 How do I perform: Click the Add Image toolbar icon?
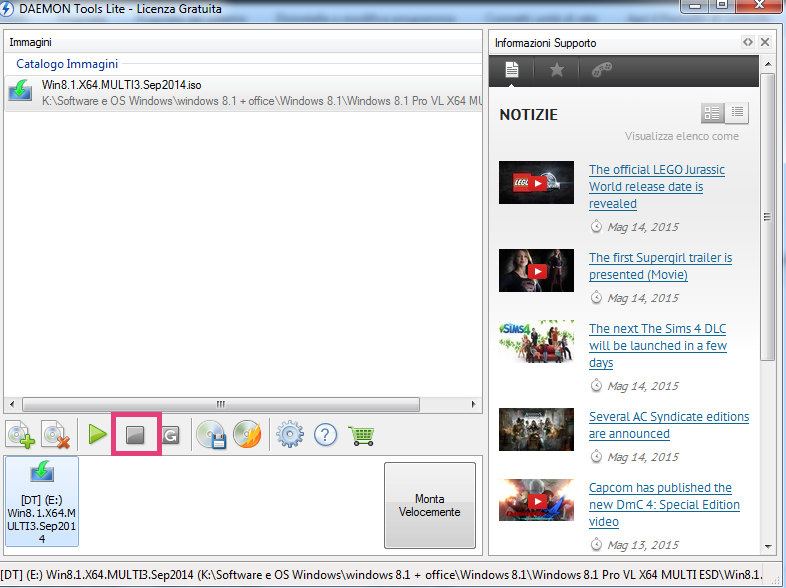tap(20, 435)
